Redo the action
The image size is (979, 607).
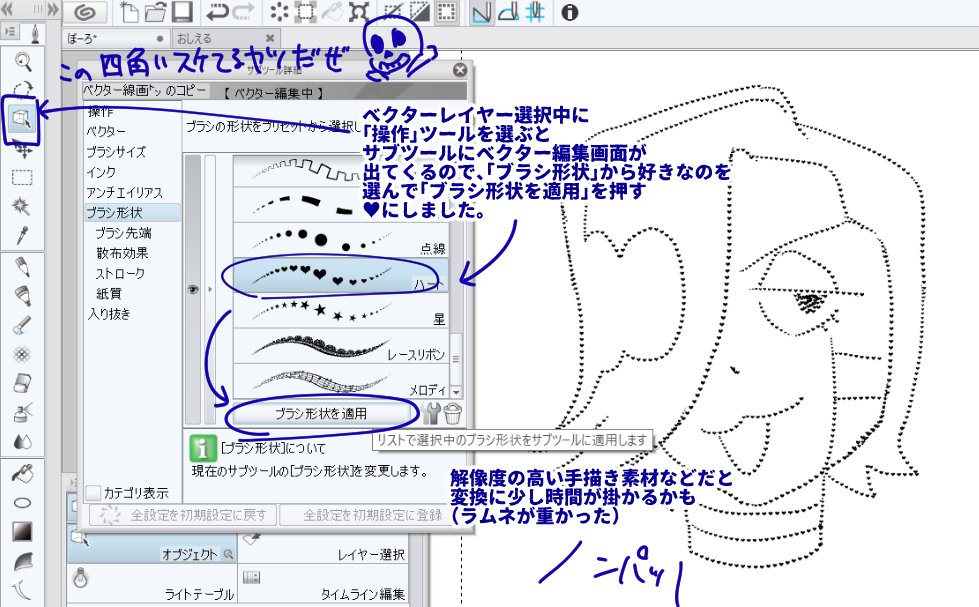(x=244, y=12)
